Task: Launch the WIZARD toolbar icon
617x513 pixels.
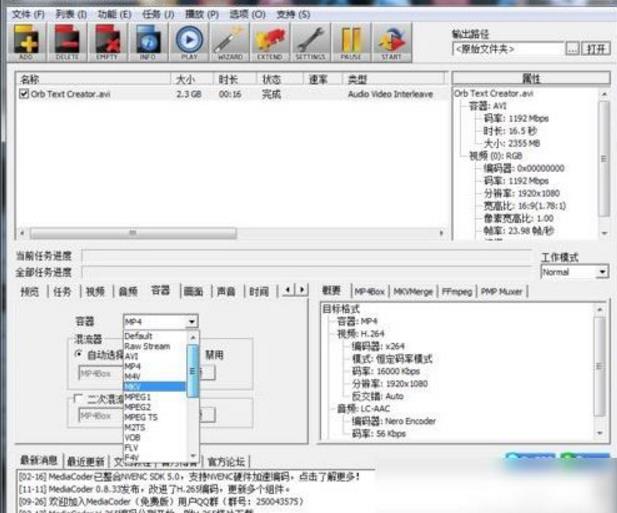Action: point(230,42)
